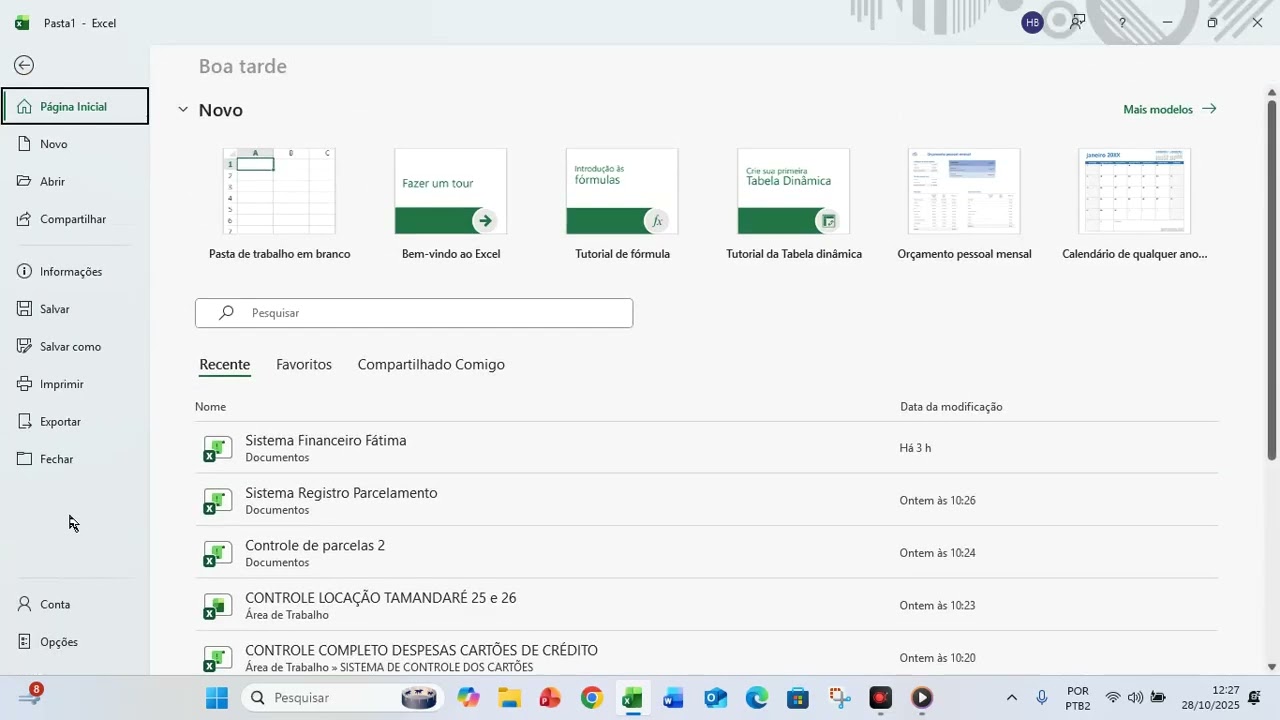This screenshot has width=1280, height=720.
Task: Open Salvar como page
Action: 75,346
